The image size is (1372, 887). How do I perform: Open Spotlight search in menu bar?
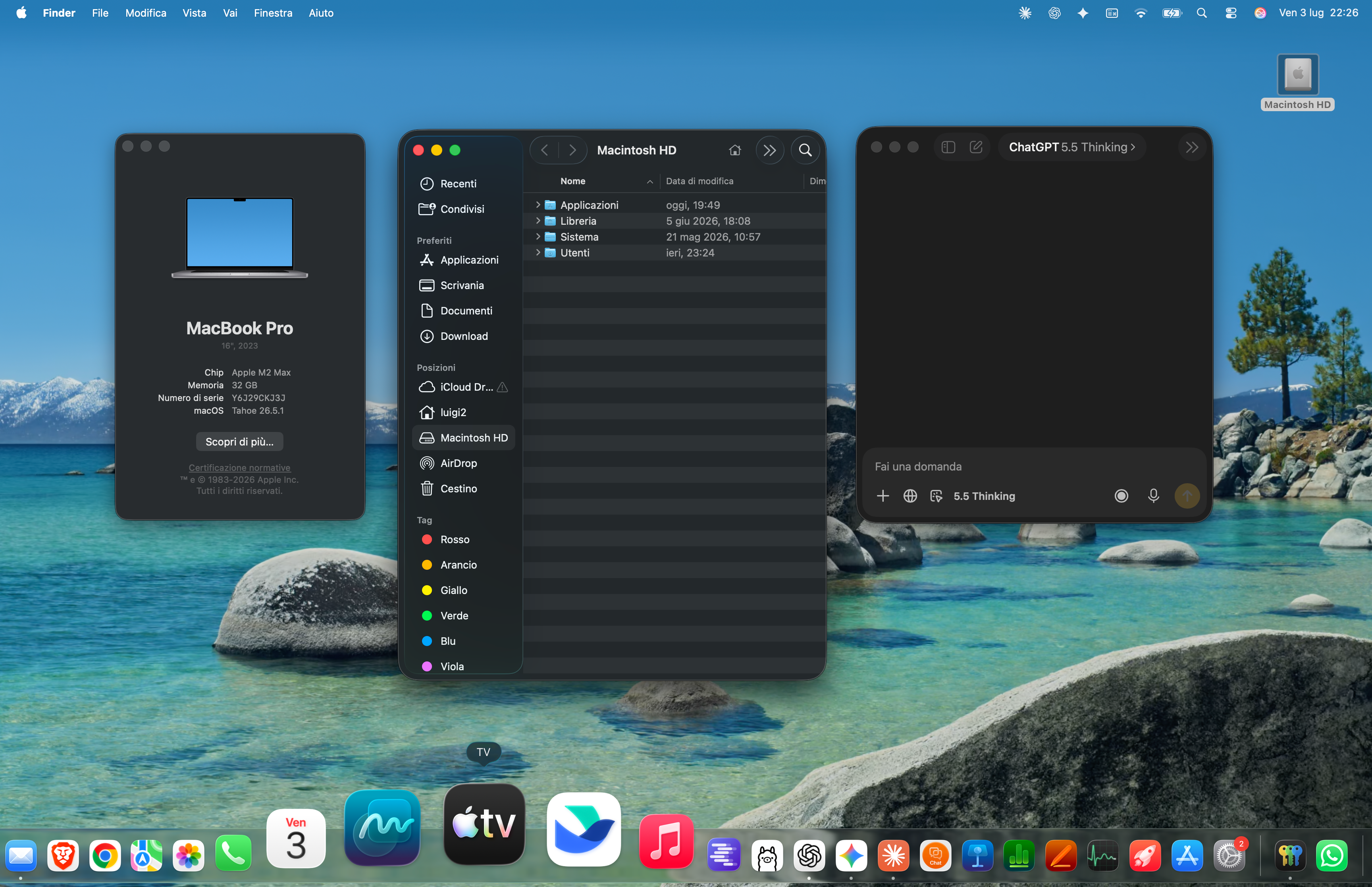coord(1201,13)
